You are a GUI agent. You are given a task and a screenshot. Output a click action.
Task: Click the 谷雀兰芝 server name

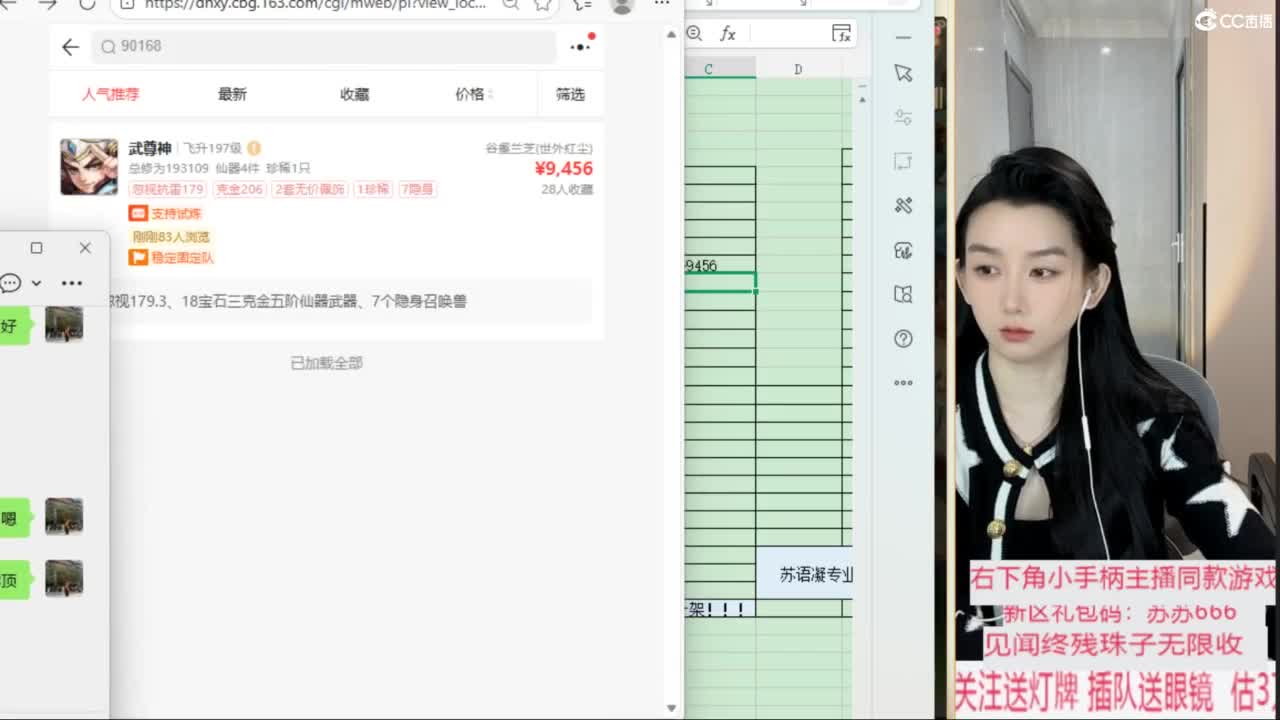539,148
